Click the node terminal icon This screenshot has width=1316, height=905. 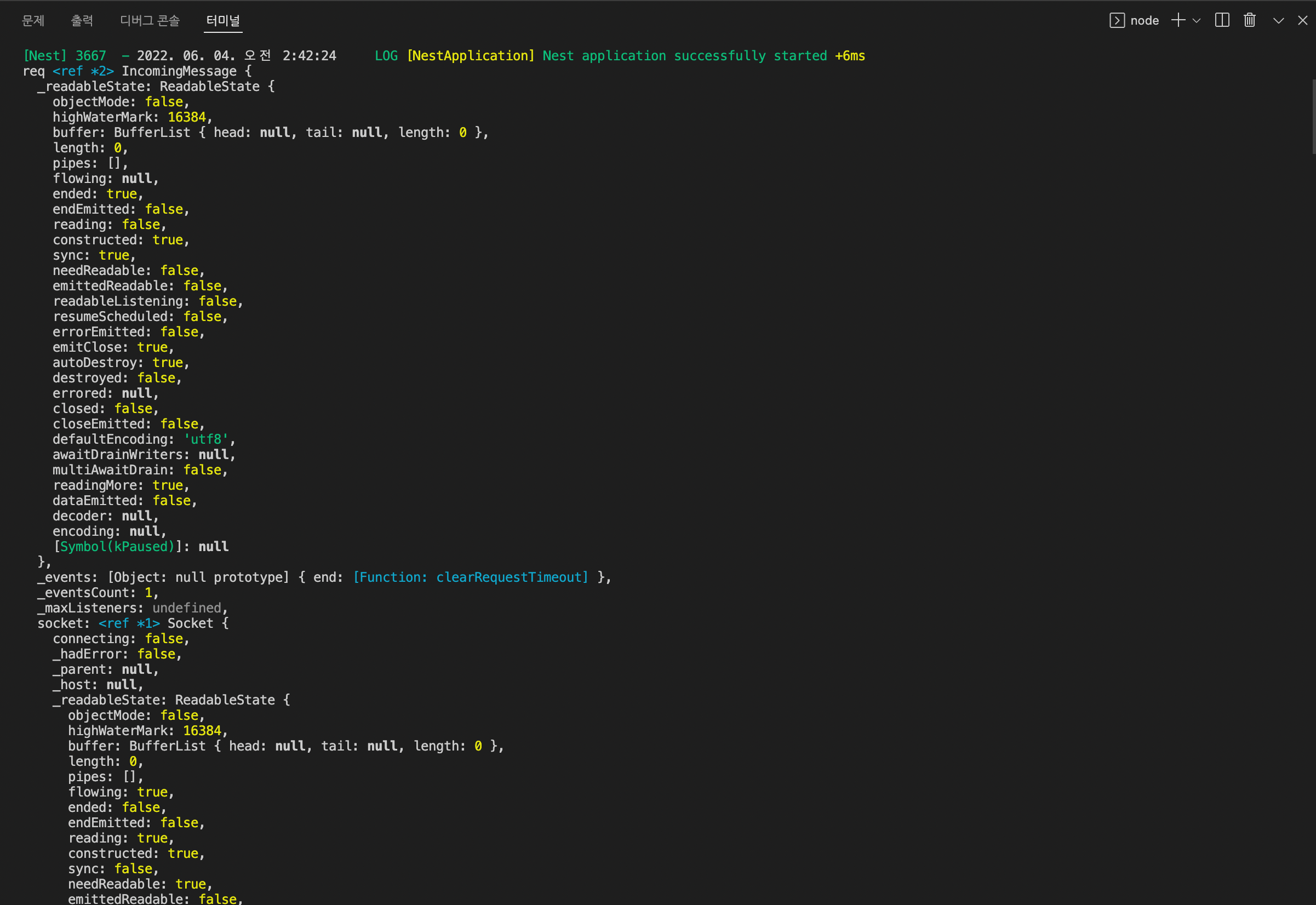tap(1117, 20)
